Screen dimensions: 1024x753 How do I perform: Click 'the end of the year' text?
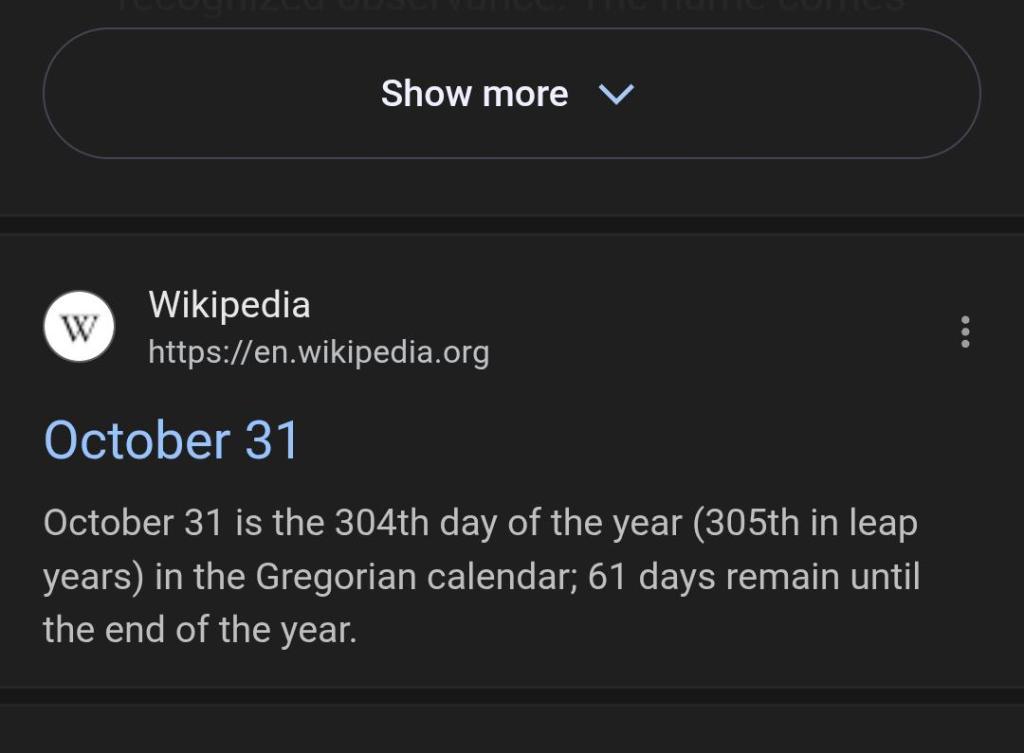(x=198, y=631)
